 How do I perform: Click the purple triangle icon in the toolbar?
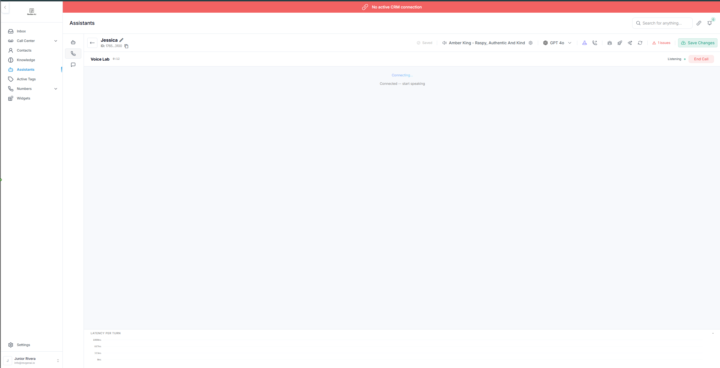(x=585, y=43)
